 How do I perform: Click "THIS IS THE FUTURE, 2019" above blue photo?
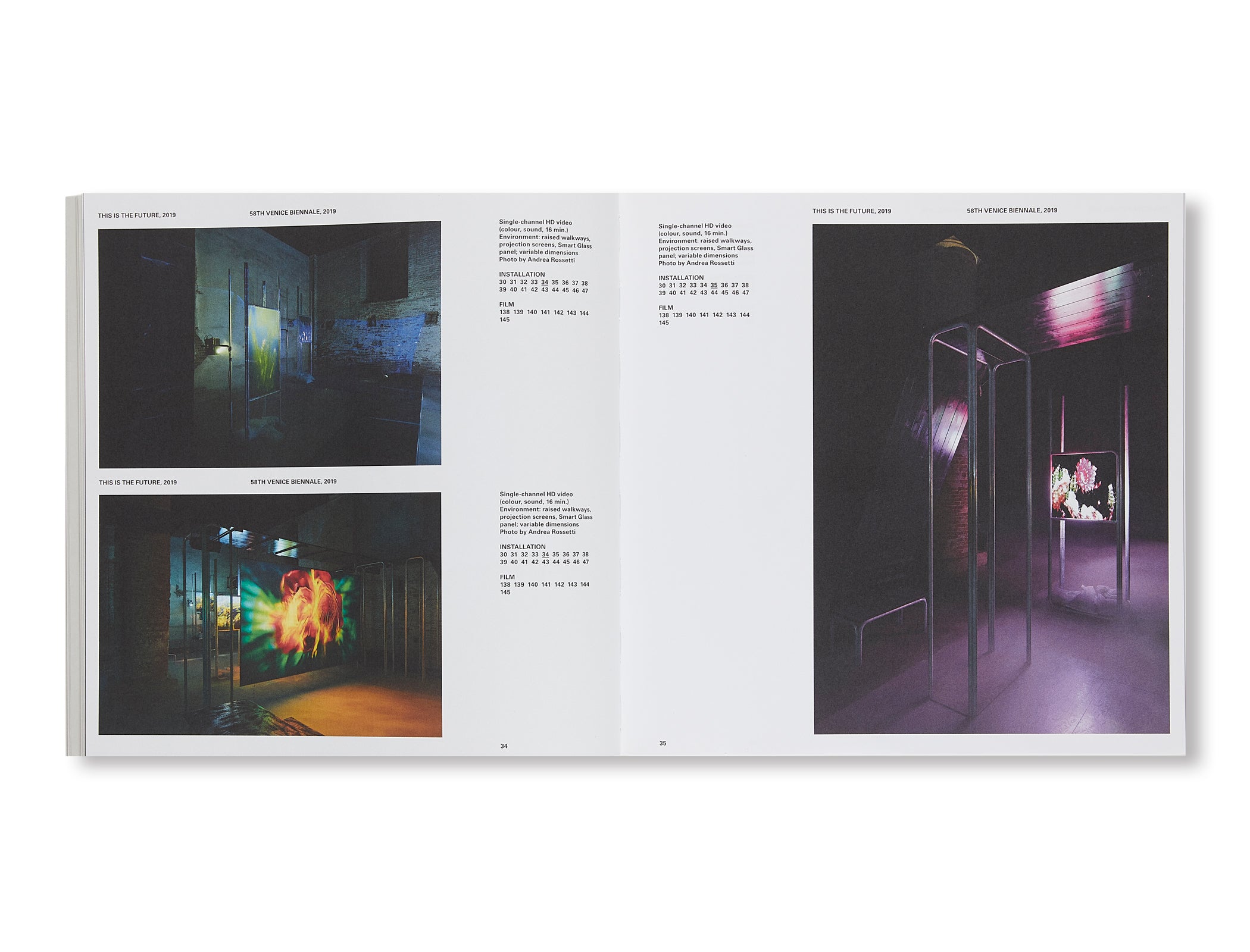coord(137,215)
